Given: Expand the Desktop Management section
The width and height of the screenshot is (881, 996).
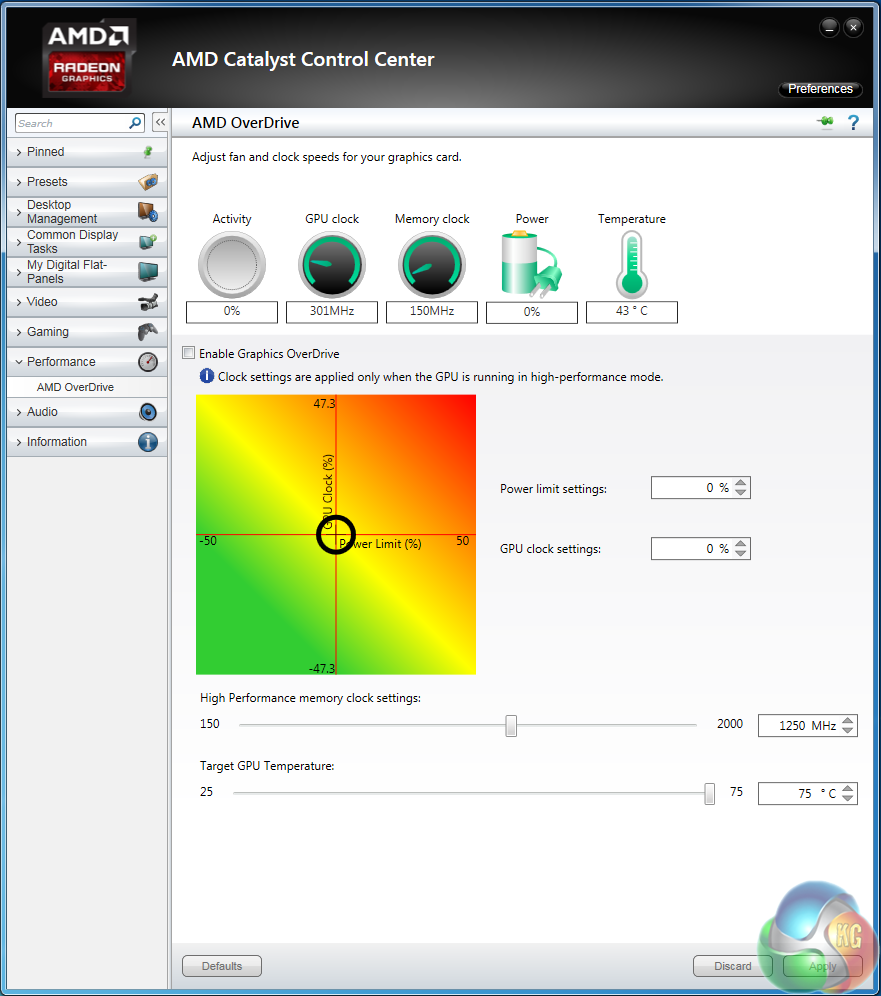Looking at the screenshot, I should 62,212.
